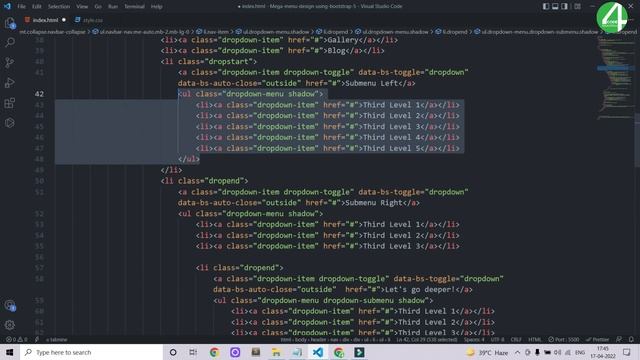This screenshot has height=360, width=640.
Task: Open Task View on the taskbar
Action: pos(193,352)
